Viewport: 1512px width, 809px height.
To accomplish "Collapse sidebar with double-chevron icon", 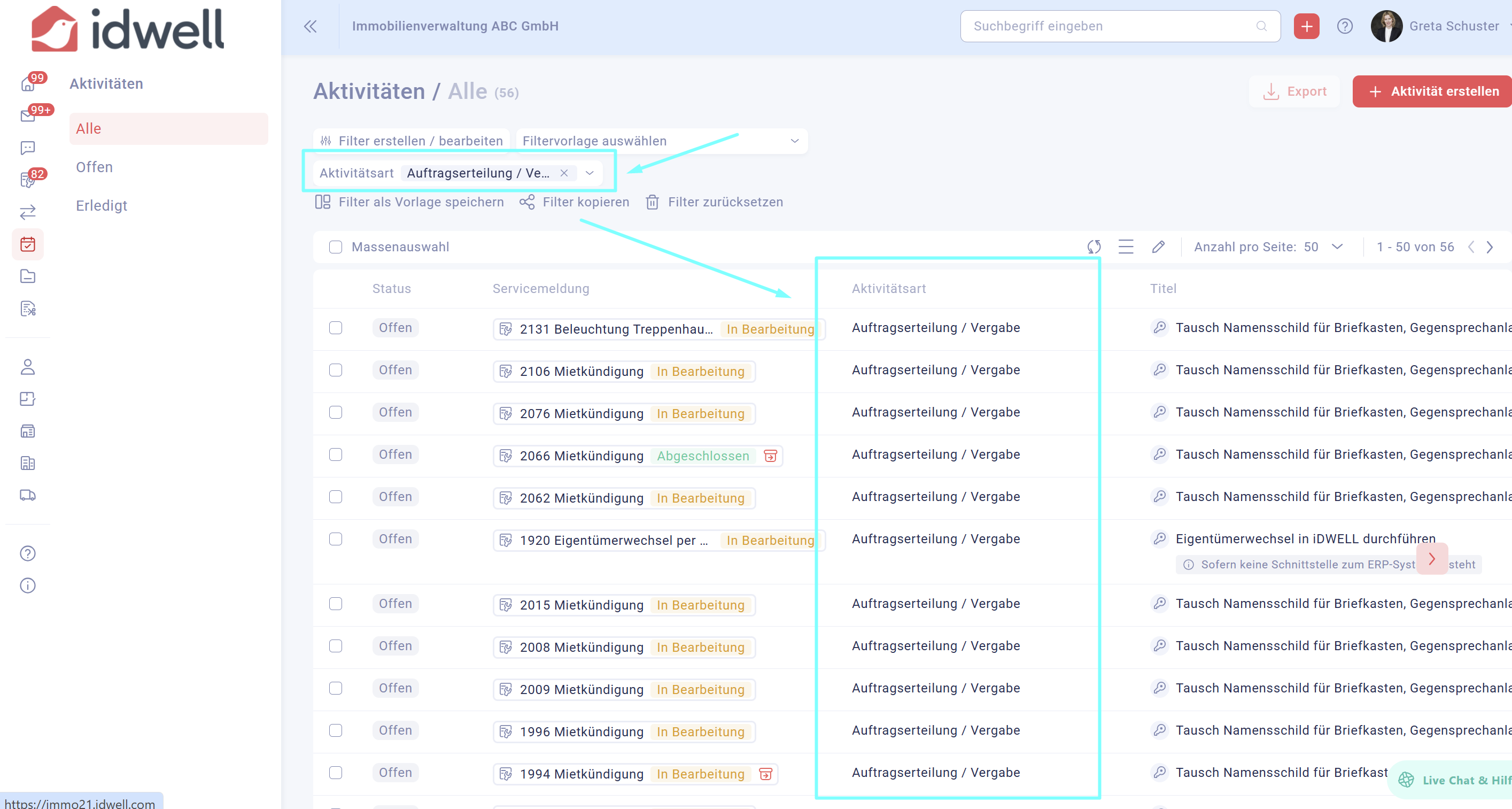I will (x=310, y=26).
